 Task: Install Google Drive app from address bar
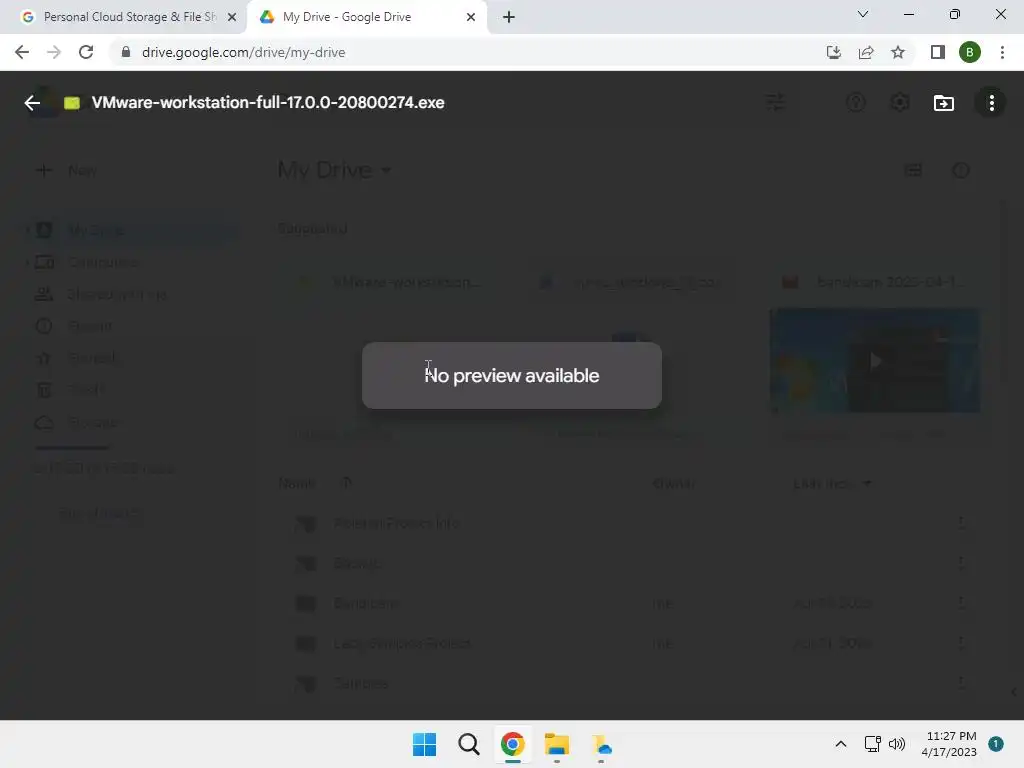tap(834, 52)
